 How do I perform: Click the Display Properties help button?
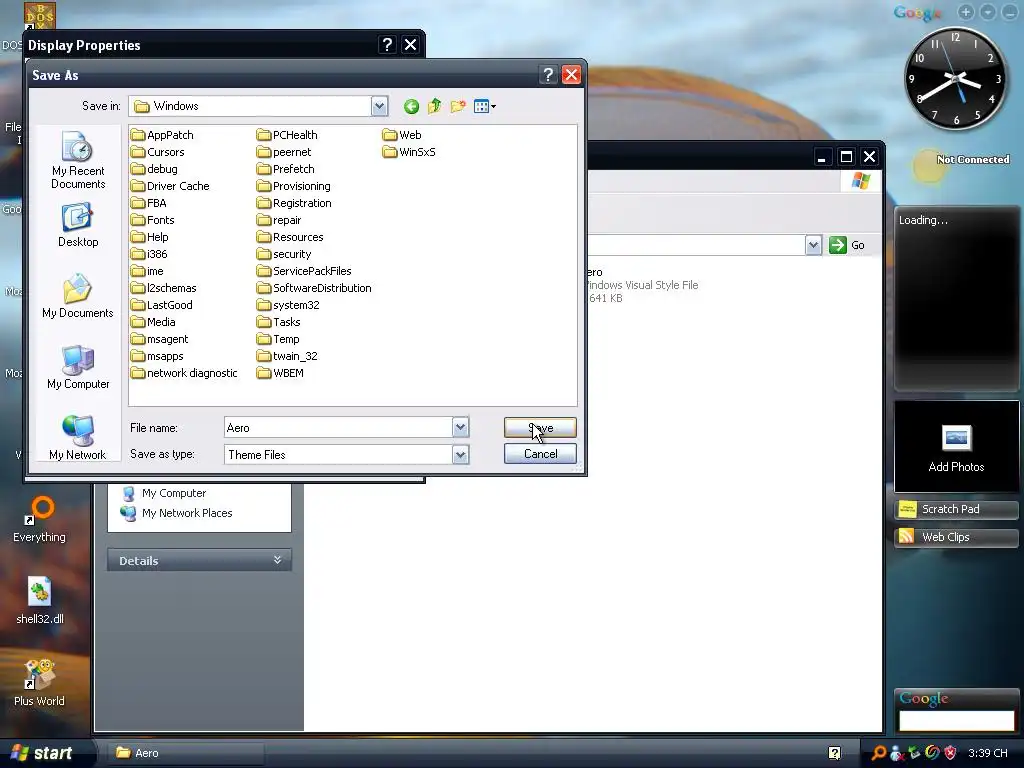[x=387, y=44]
